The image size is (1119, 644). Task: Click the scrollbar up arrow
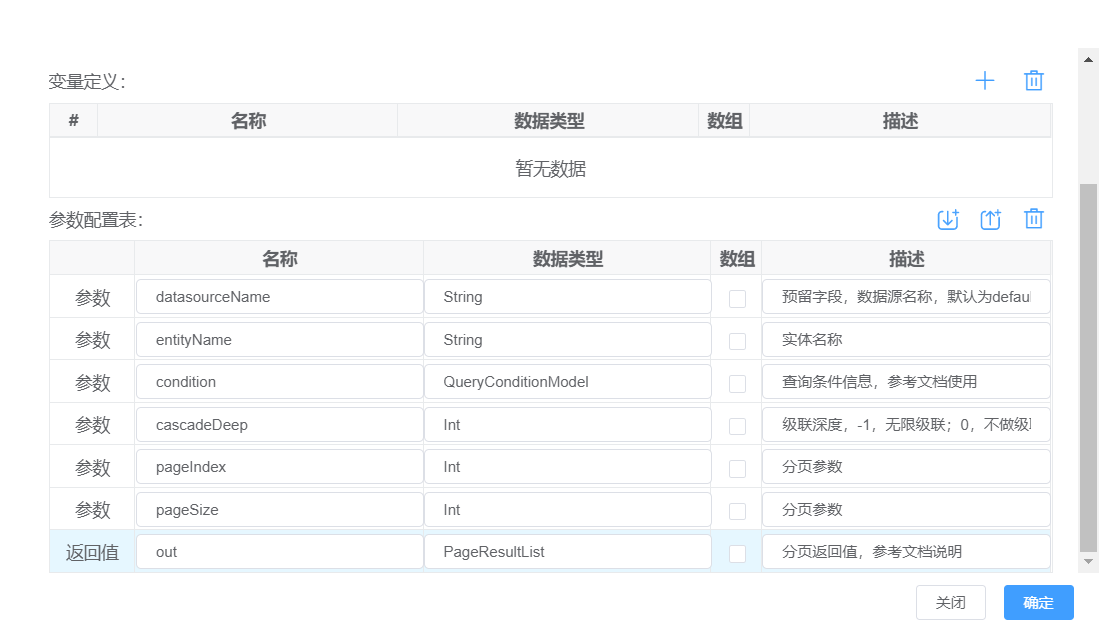[1089, 59]
